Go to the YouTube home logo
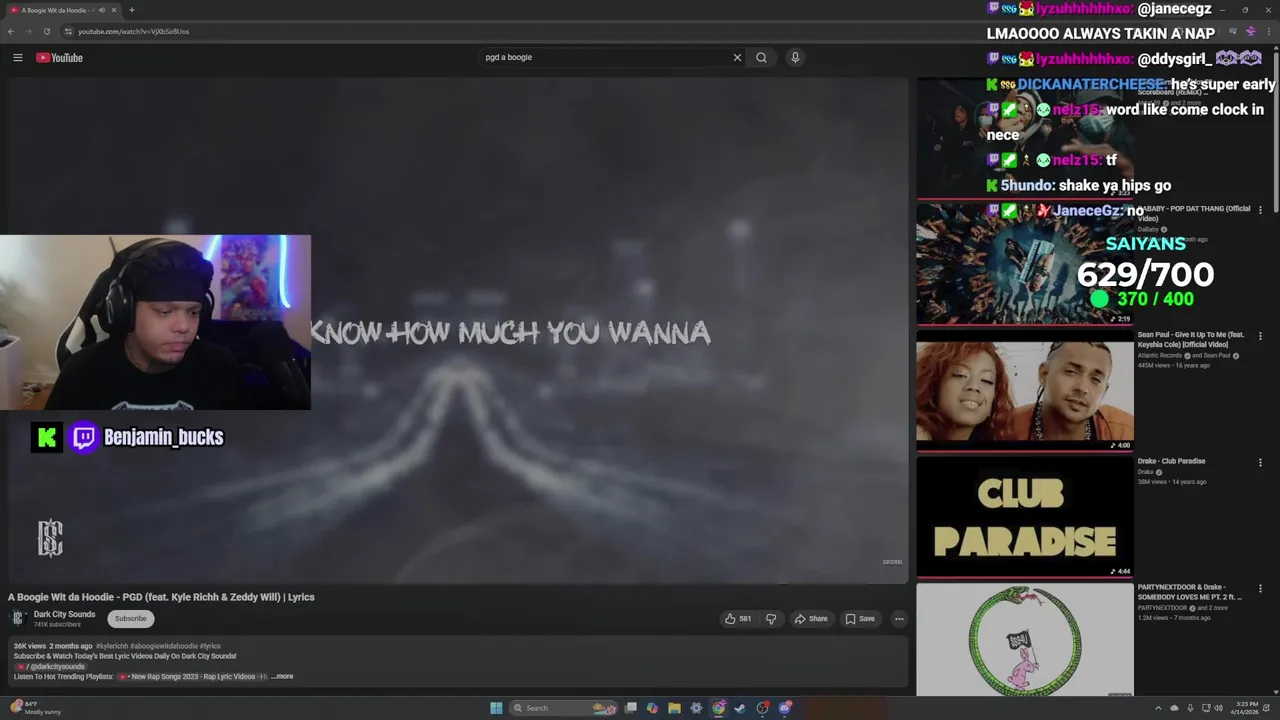The height and width of the screenshot is (720, 1280). point(59,57)
